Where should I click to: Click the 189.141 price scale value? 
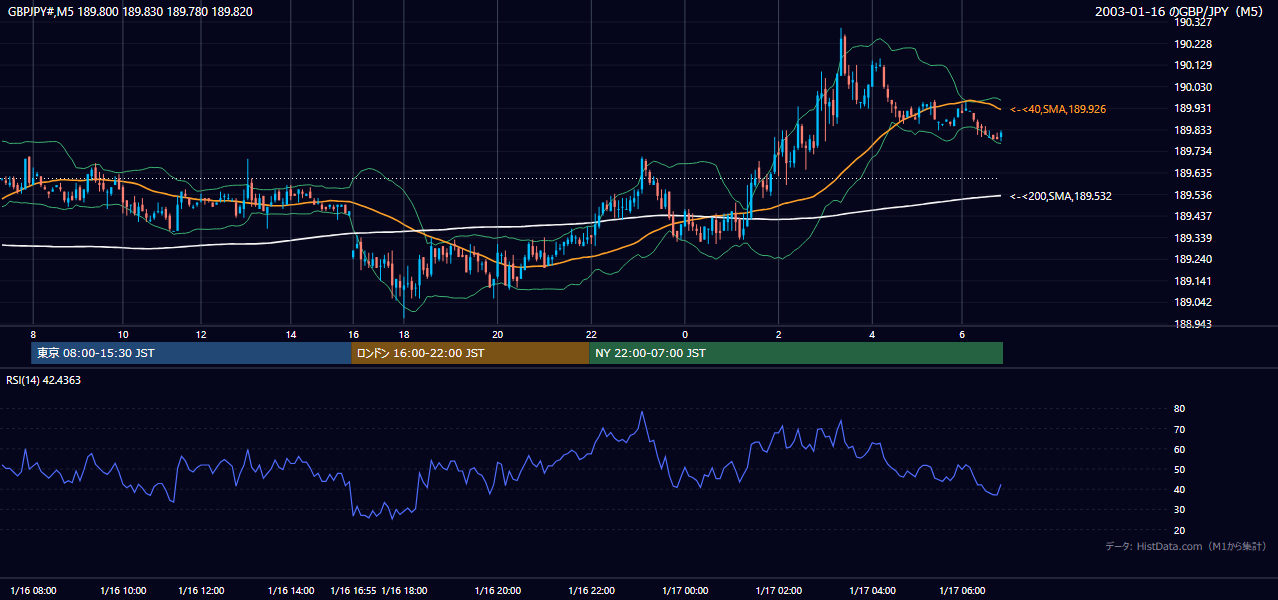[x=1193, y=281]
